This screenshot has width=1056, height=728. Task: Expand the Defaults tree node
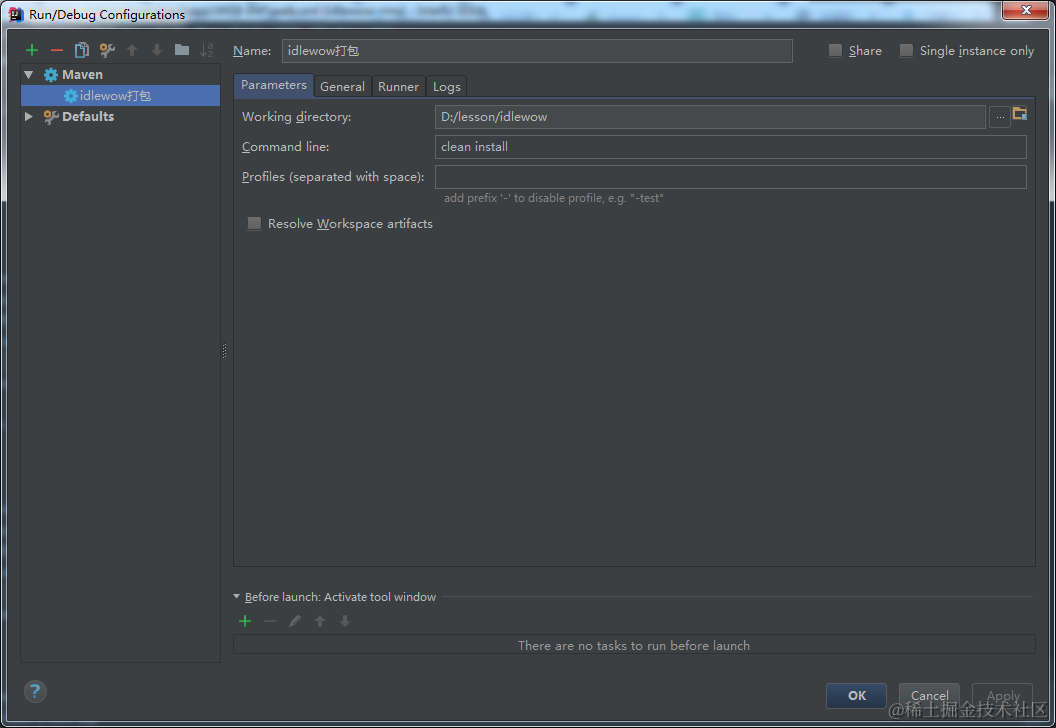pos(28,117)
